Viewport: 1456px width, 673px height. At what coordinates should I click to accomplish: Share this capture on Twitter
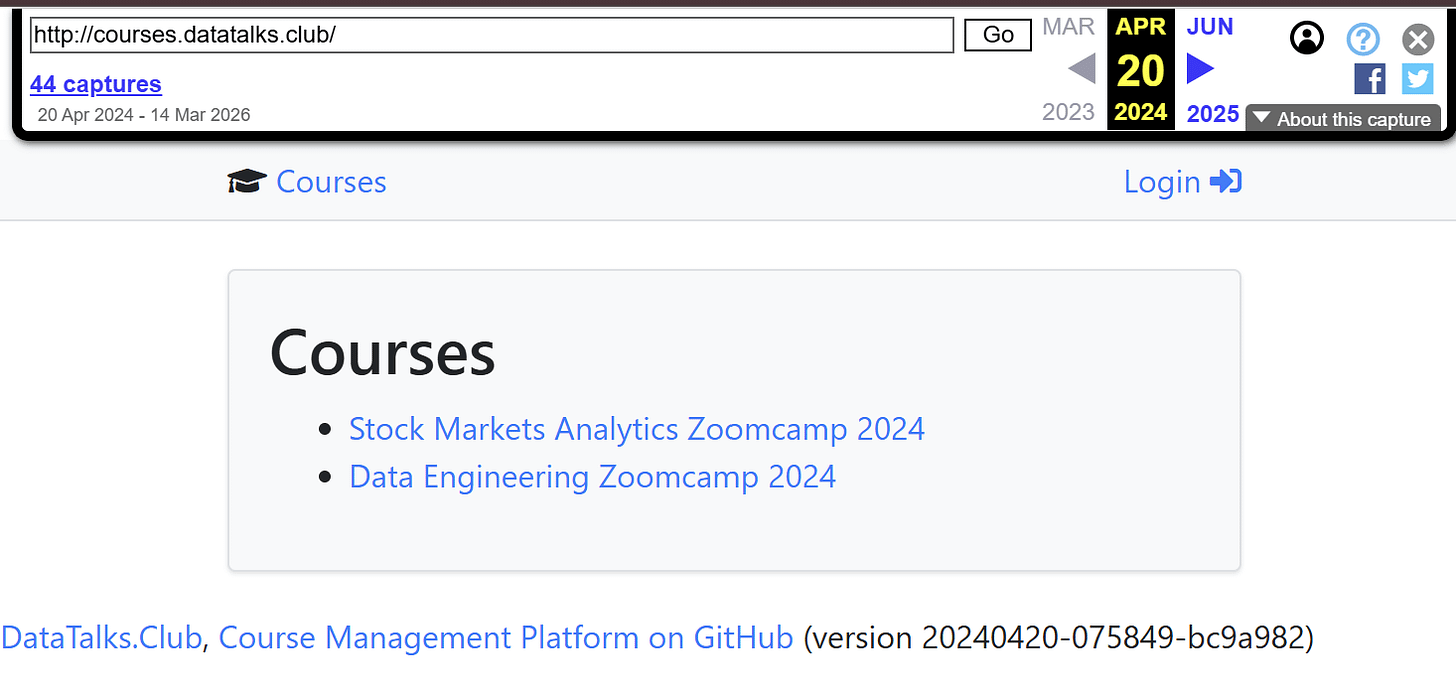(x=1418, y=79)
